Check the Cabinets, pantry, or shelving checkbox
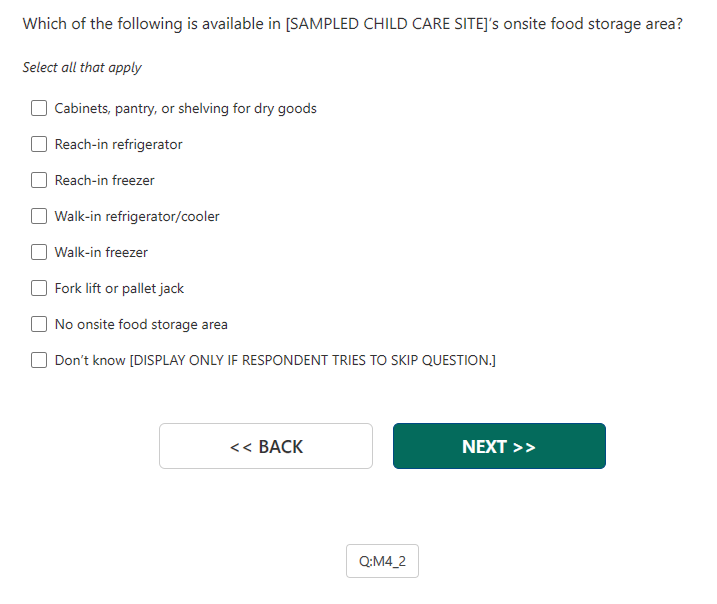The width and height of the screenshot is (717, 604). [x=39, y=108]
